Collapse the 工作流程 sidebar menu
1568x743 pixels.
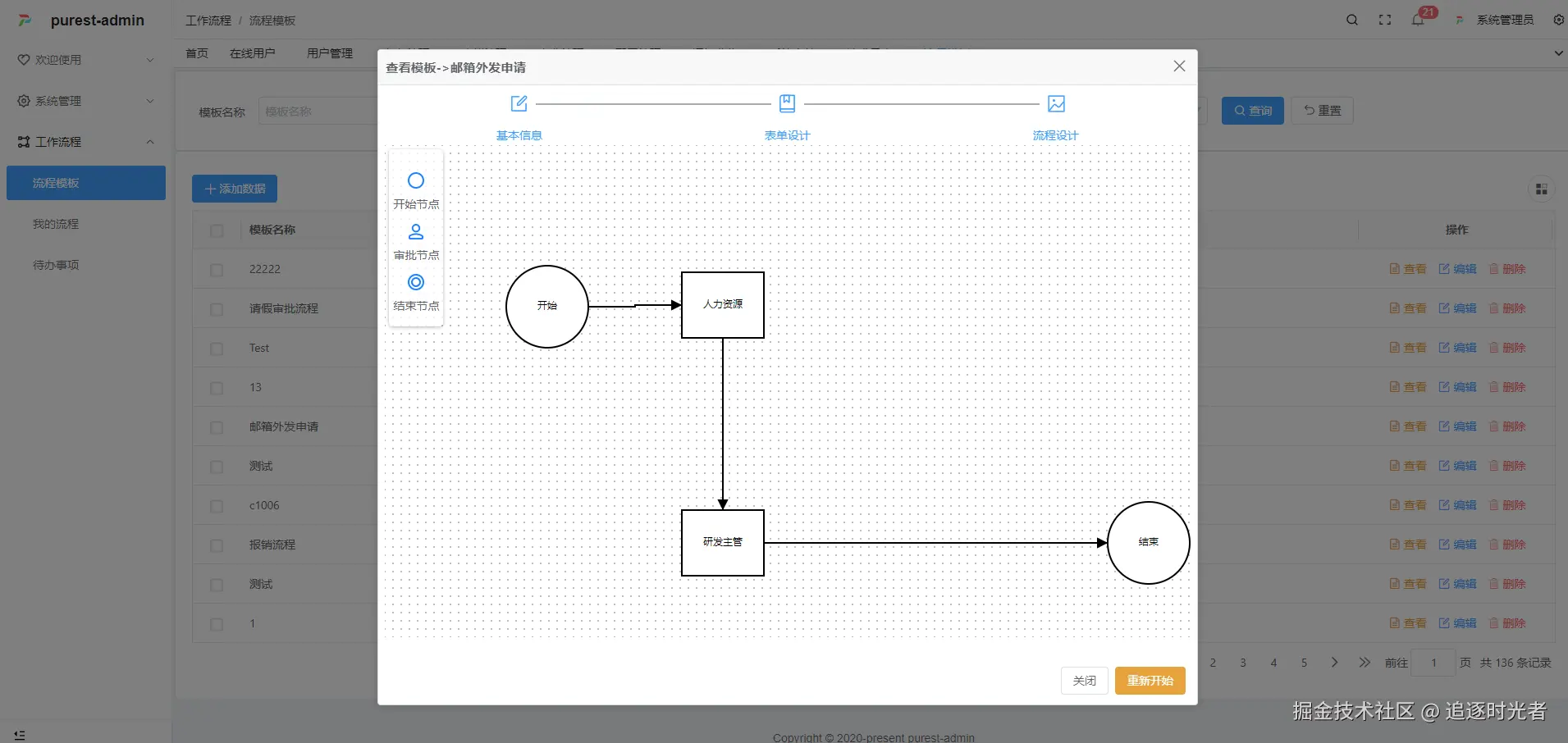[x=86, y=142]
